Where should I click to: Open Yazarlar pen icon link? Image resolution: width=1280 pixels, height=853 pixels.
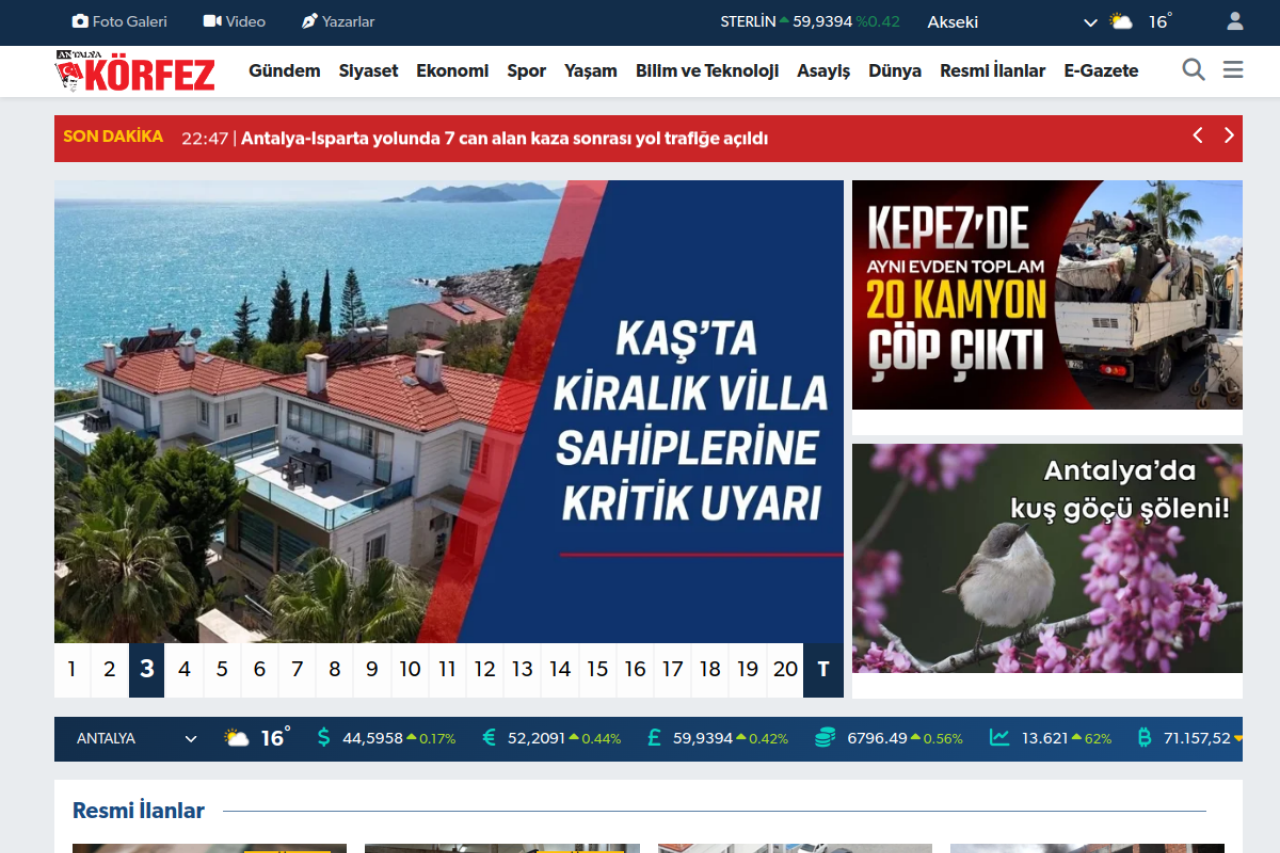(309, 21)
